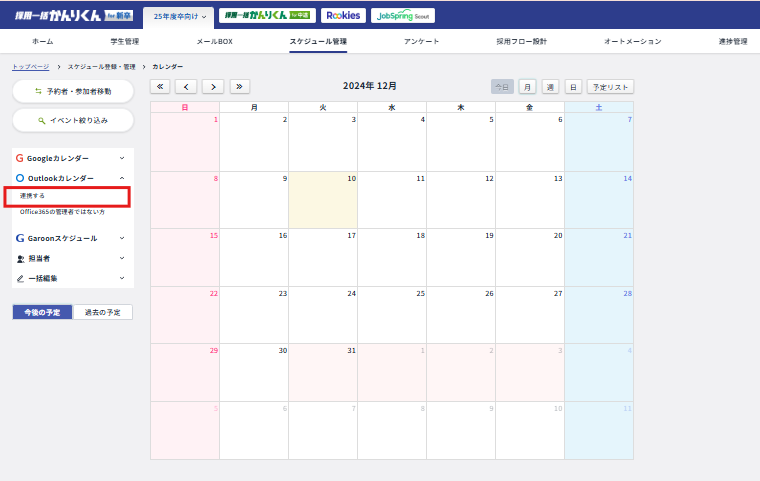Switch calendar to 月 month view
Image resolution: width=760 pixels, height=481 pixels.
[527, 87]
